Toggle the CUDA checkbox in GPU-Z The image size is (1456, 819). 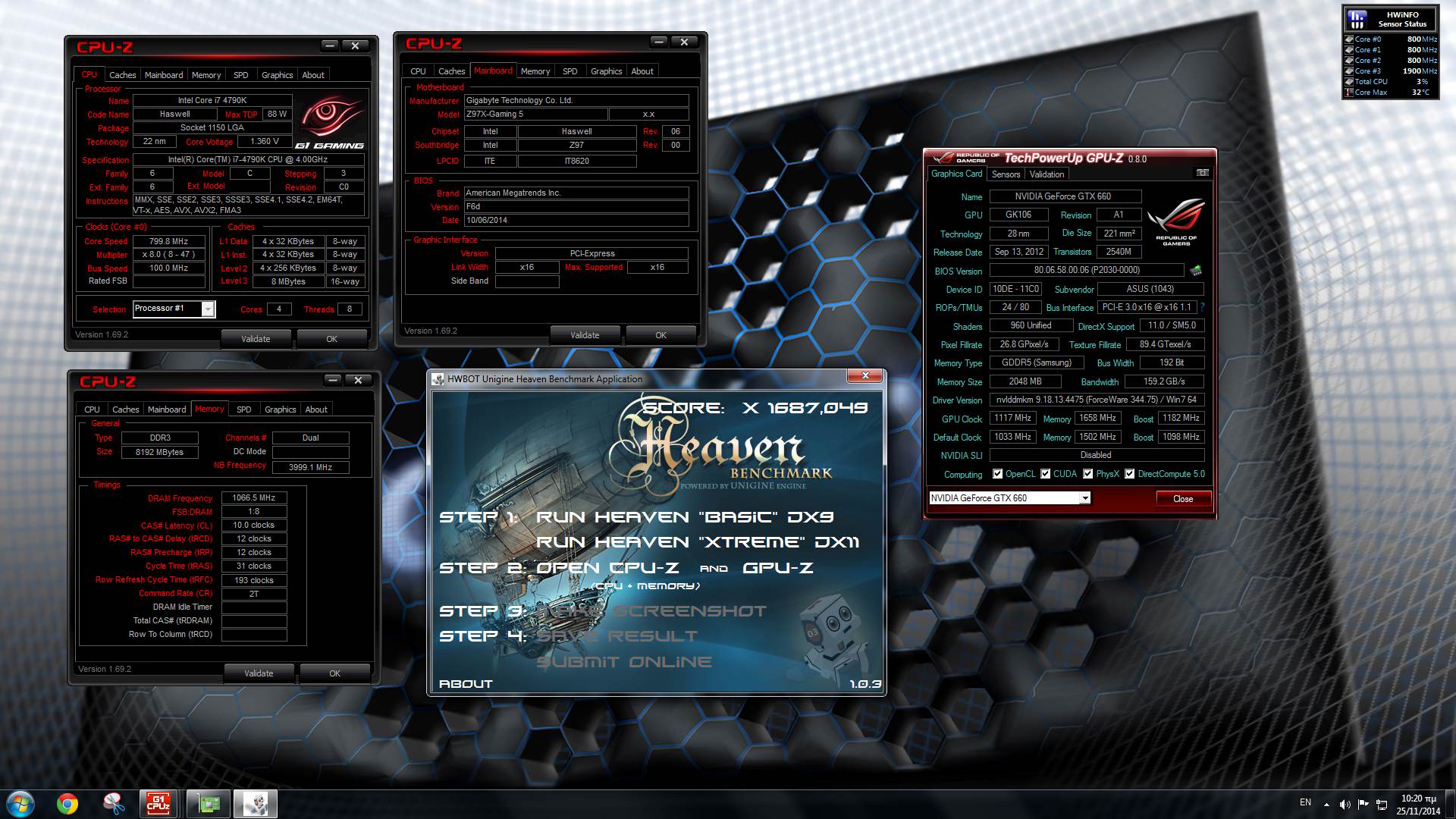click(1045, 474)
